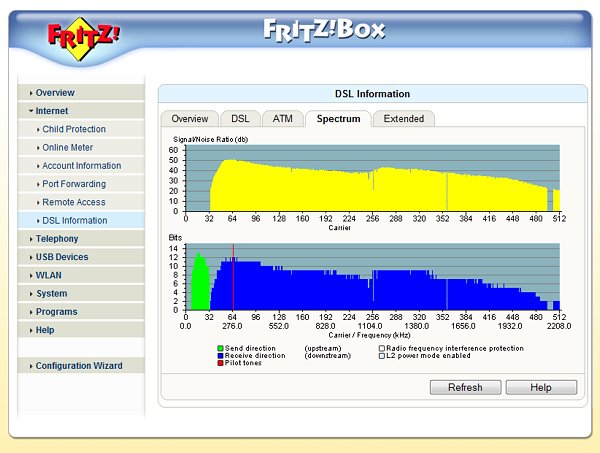Switch to the Overview tab

click(189, 119)
